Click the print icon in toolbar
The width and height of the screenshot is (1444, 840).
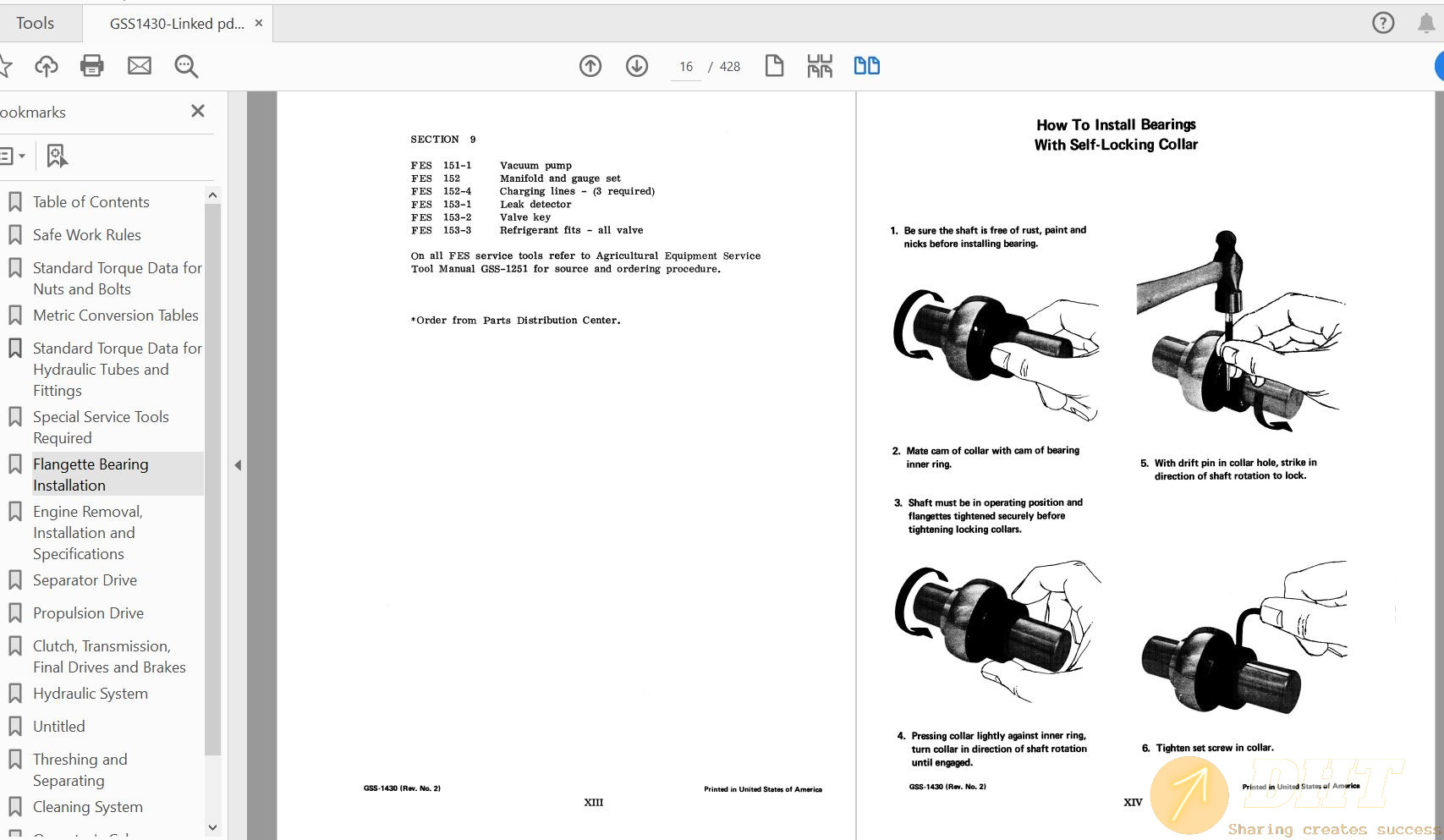[x=91, y=66]
